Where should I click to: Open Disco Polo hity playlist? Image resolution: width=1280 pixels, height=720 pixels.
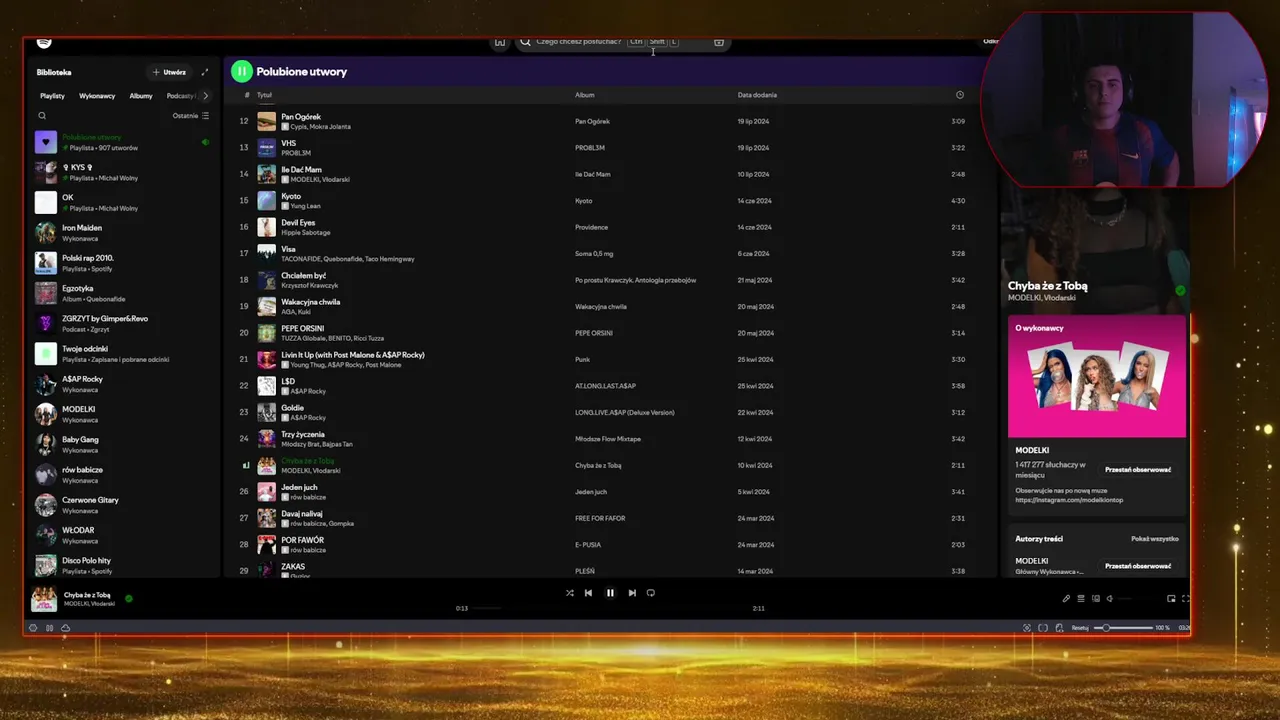[x=123, y=565]
